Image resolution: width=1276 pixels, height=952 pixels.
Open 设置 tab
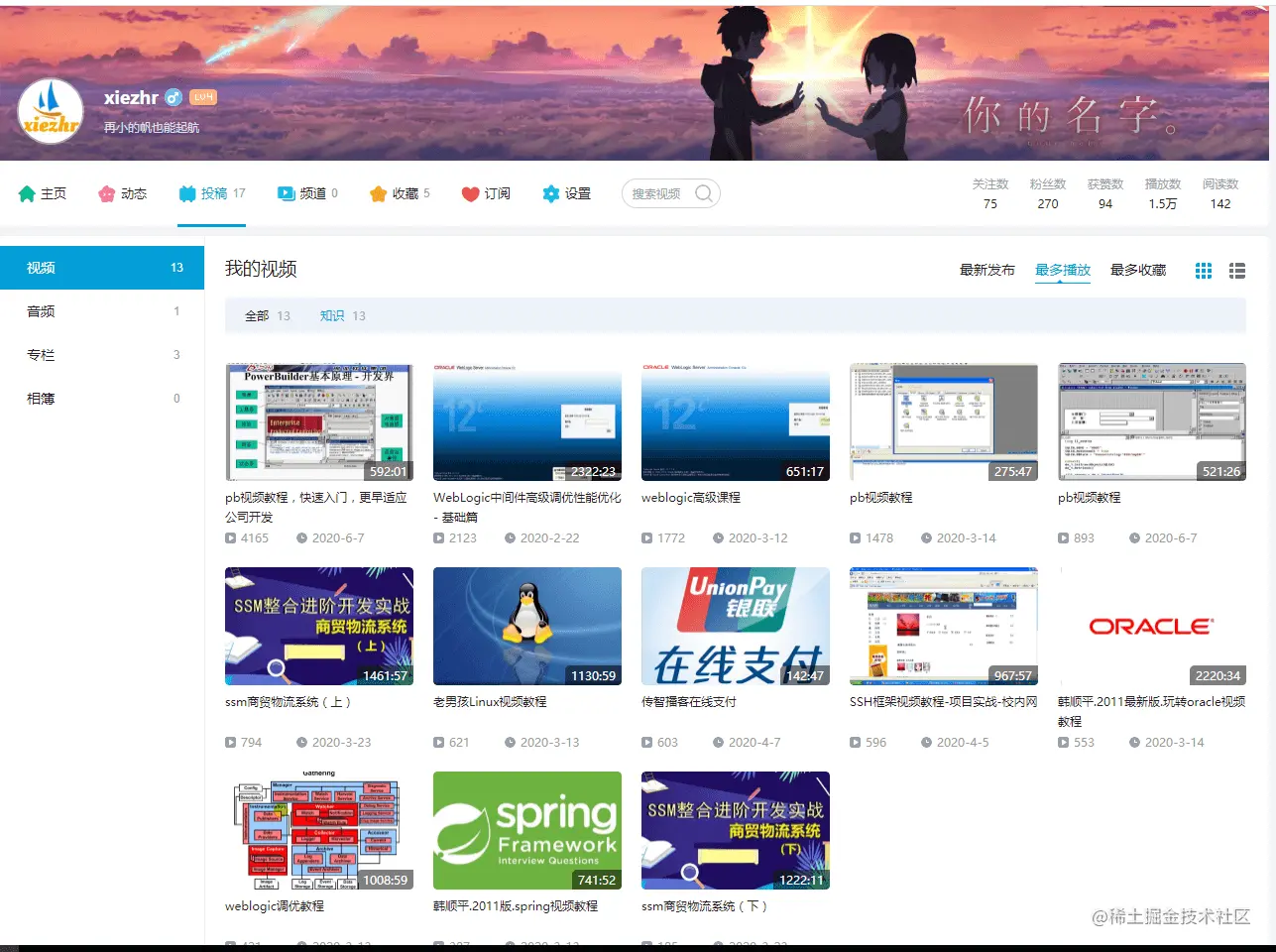(567, 193)
